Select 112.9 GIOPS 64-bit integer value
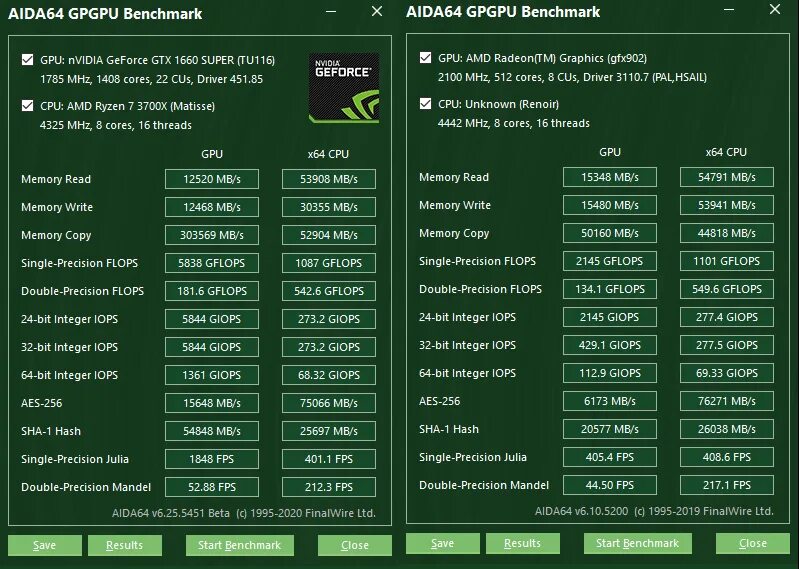799x569 pixels. [x=610, y=373]
